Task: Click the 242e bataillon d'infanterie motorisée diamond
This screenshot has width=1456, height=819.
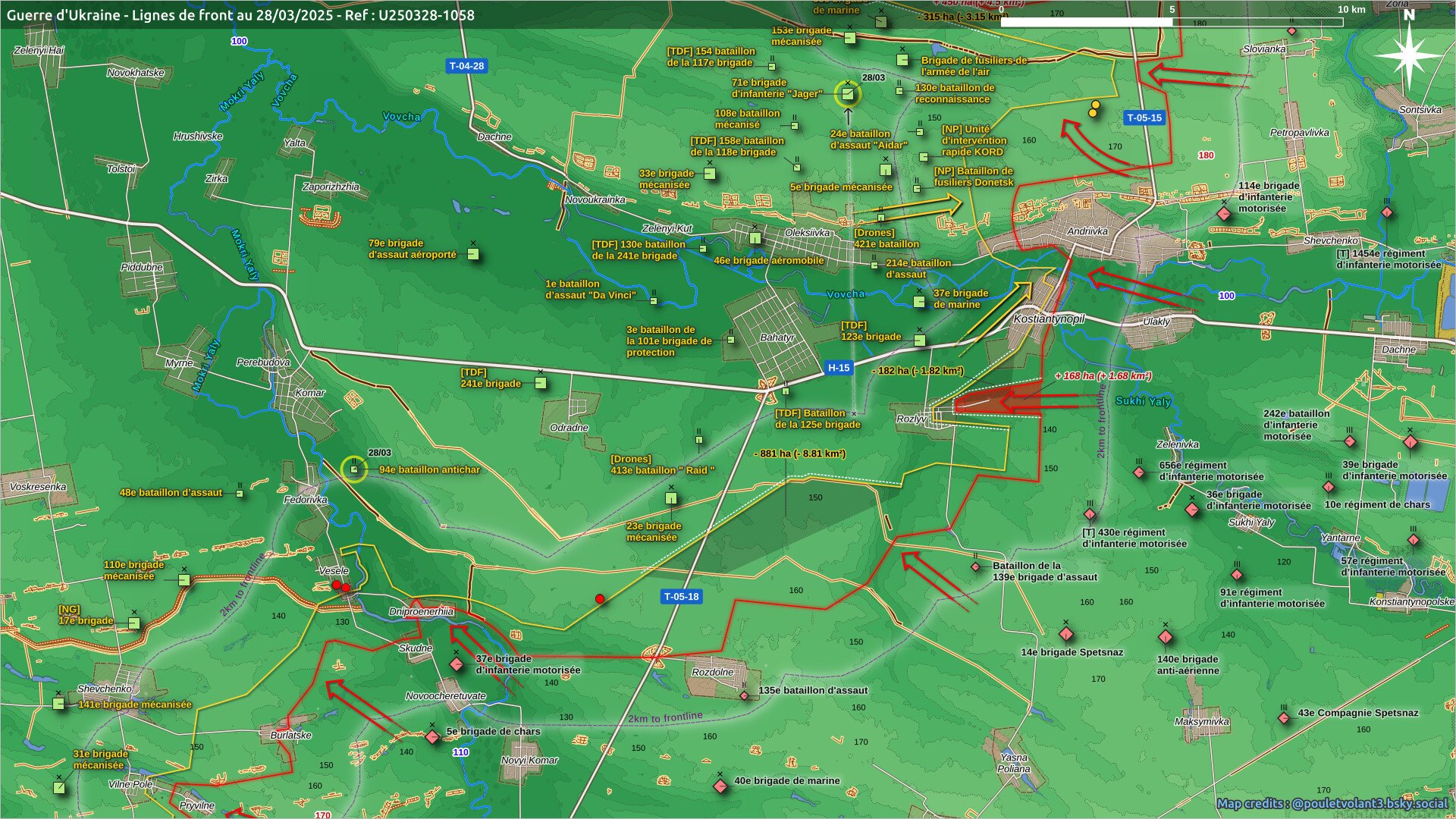Action: pyautogui.click(x=1349, y=441)
